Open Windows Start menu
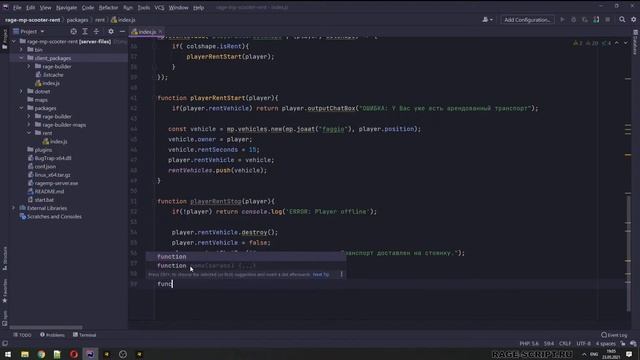 (8, 354)
